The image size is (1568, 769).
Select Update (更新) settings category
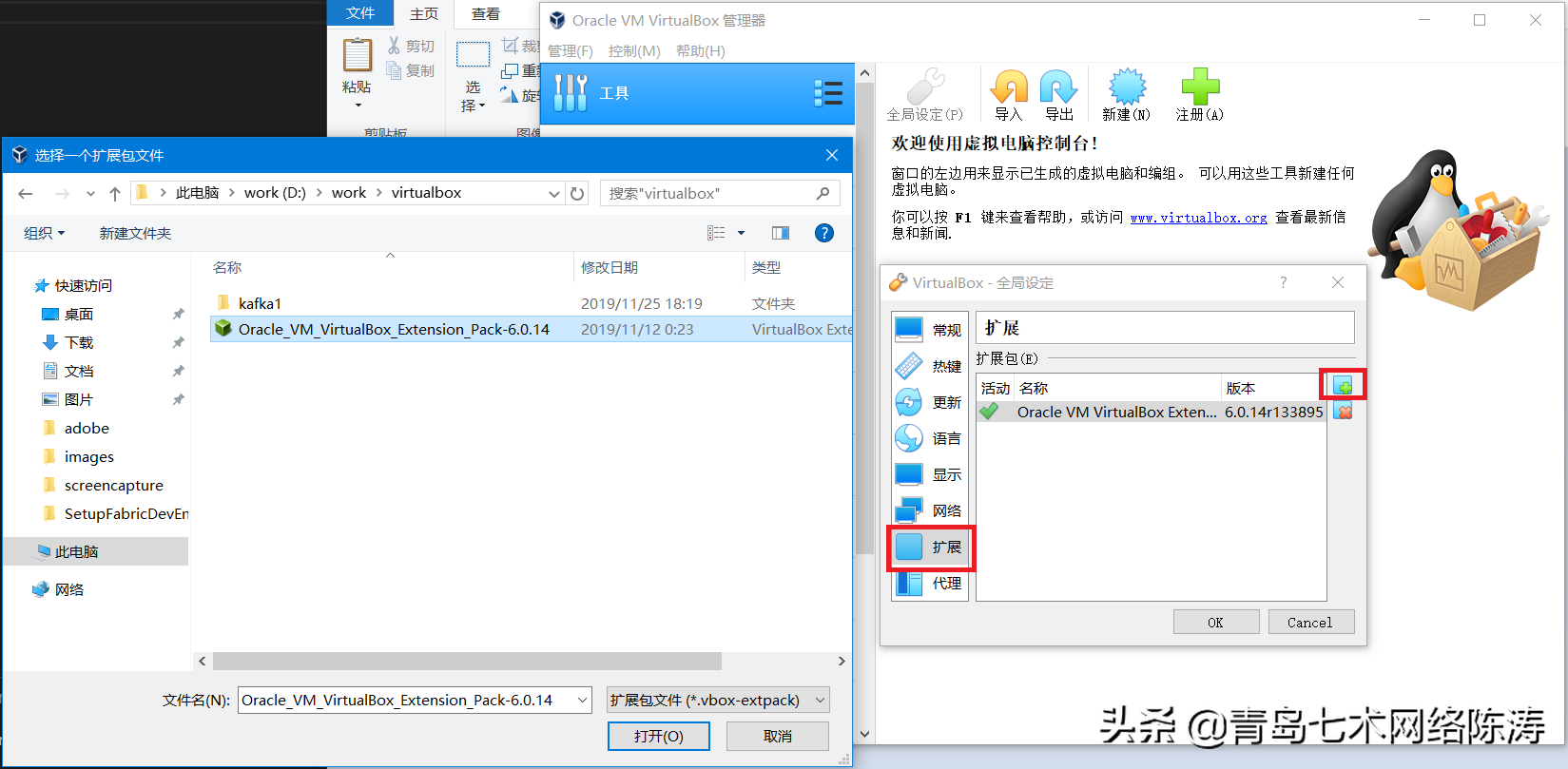click(x=929, y=402)
